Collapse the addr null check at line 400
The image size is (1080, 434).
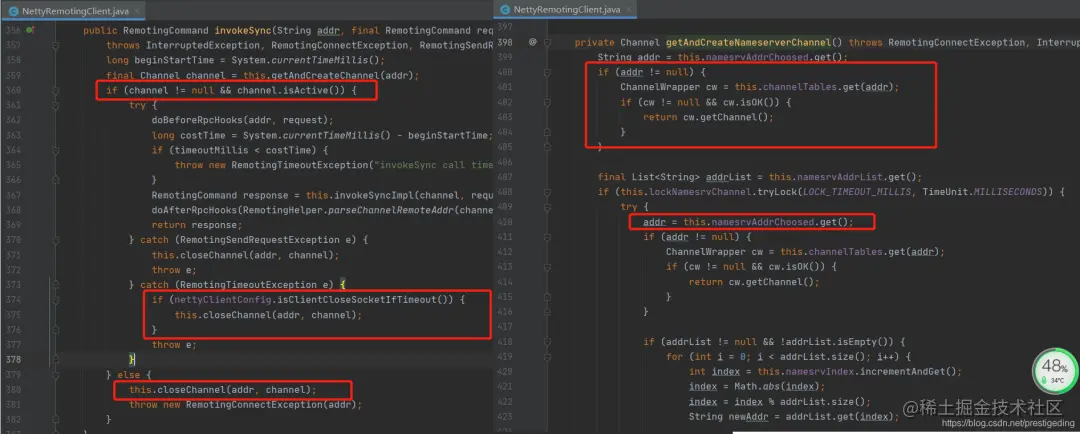[x=548, y=72]
